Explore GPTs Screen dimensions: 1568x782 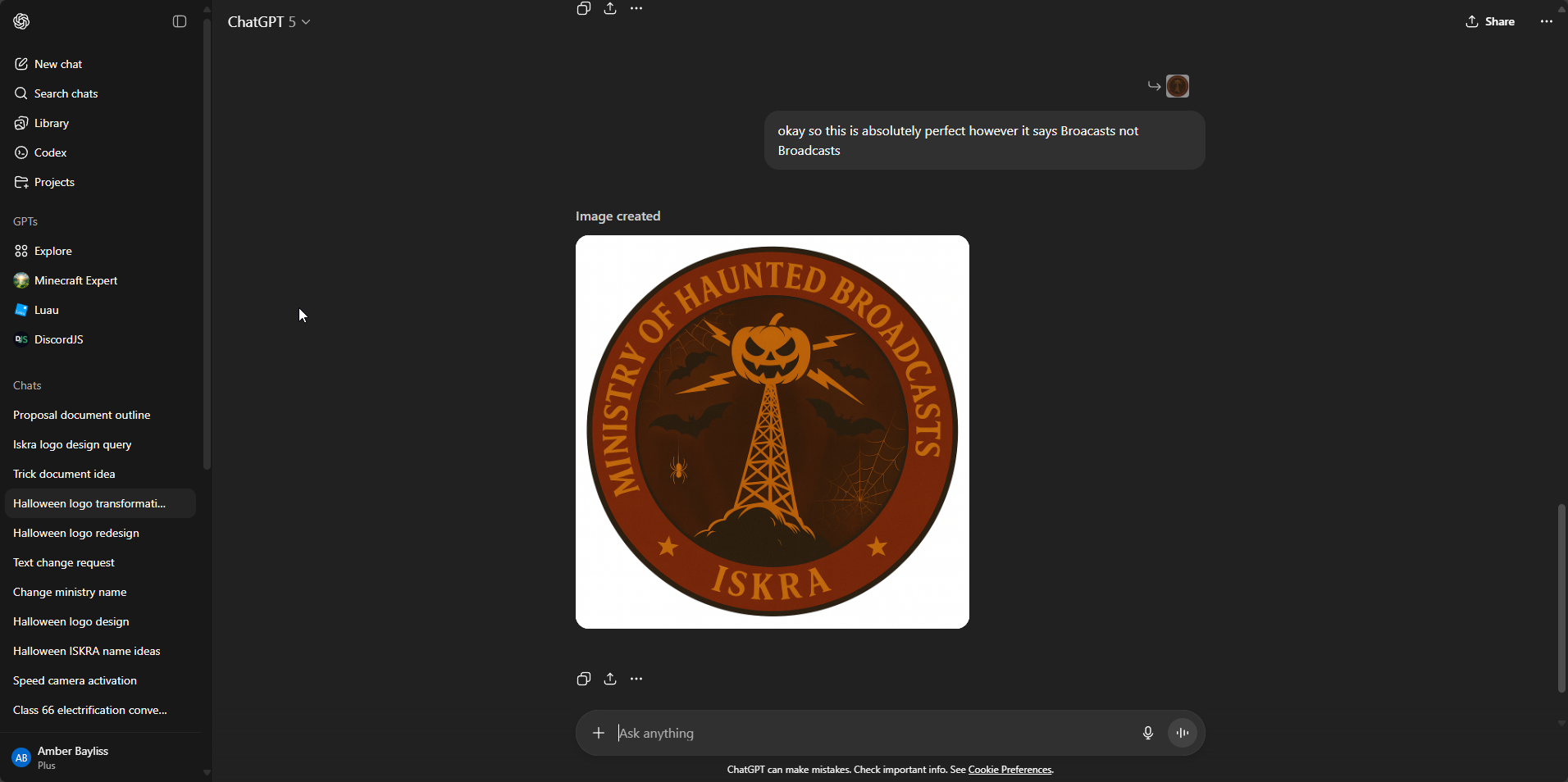[52, 251]
